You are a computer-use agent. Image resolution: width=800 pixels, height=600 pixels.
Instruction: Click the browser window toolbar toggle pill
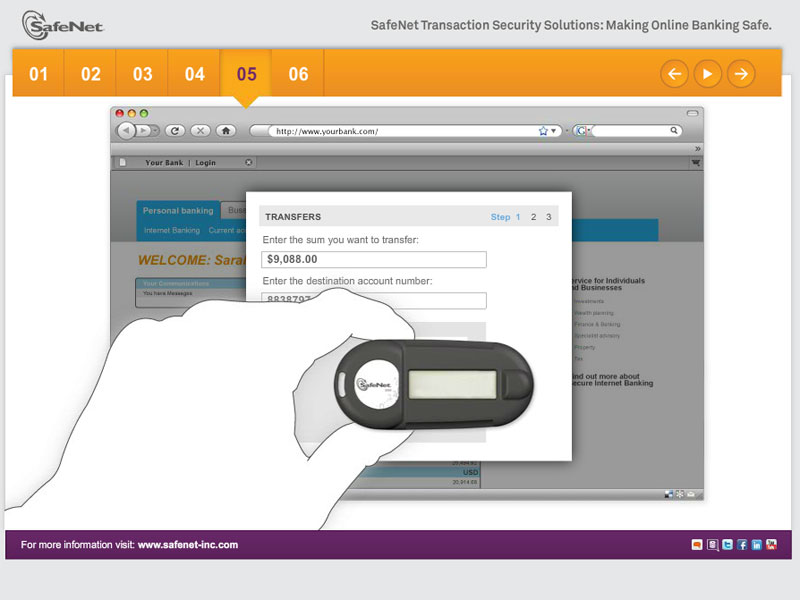pyautogui.click(x=692, y=113)
